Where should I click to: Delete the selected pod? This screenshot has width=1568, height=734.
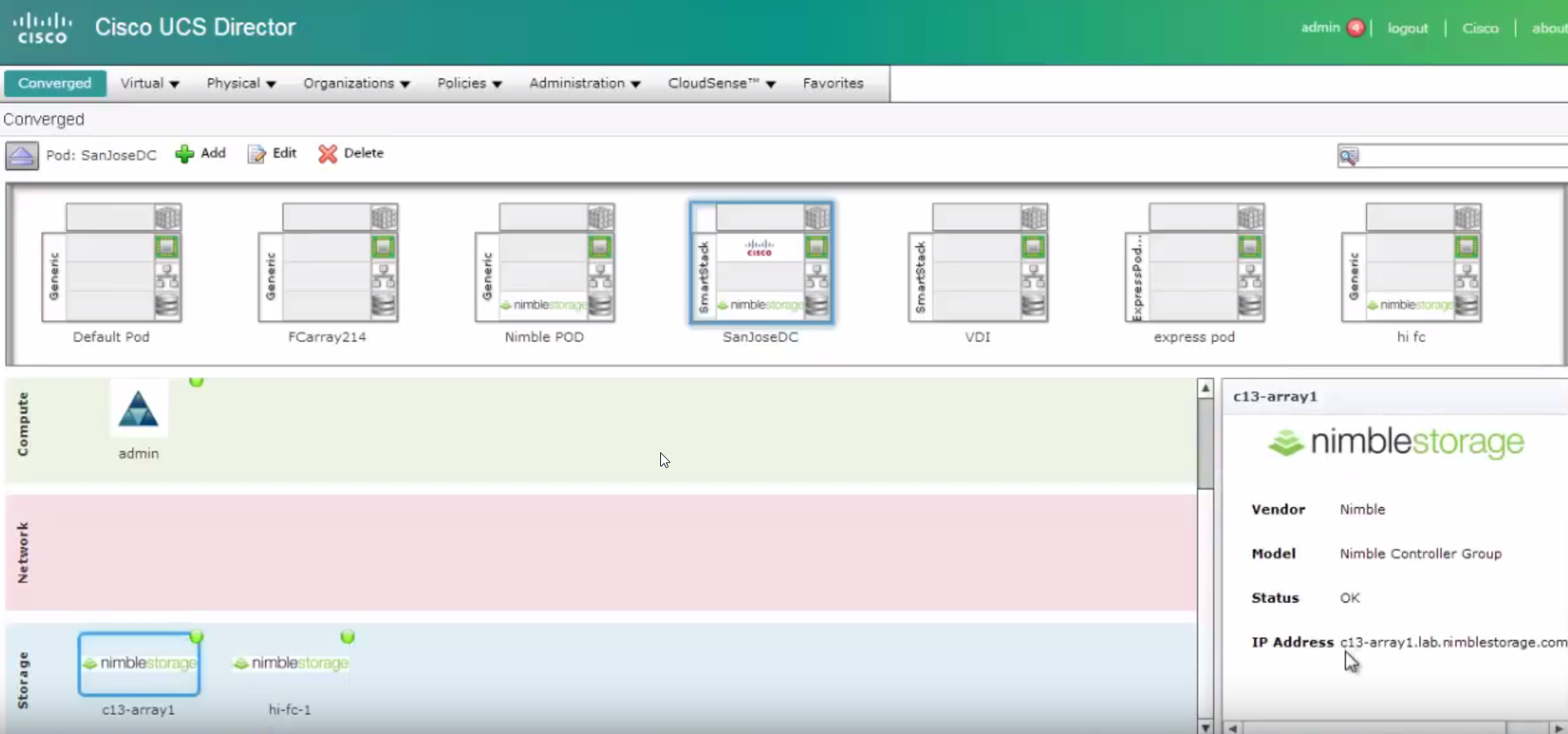[x=351, y=153]
